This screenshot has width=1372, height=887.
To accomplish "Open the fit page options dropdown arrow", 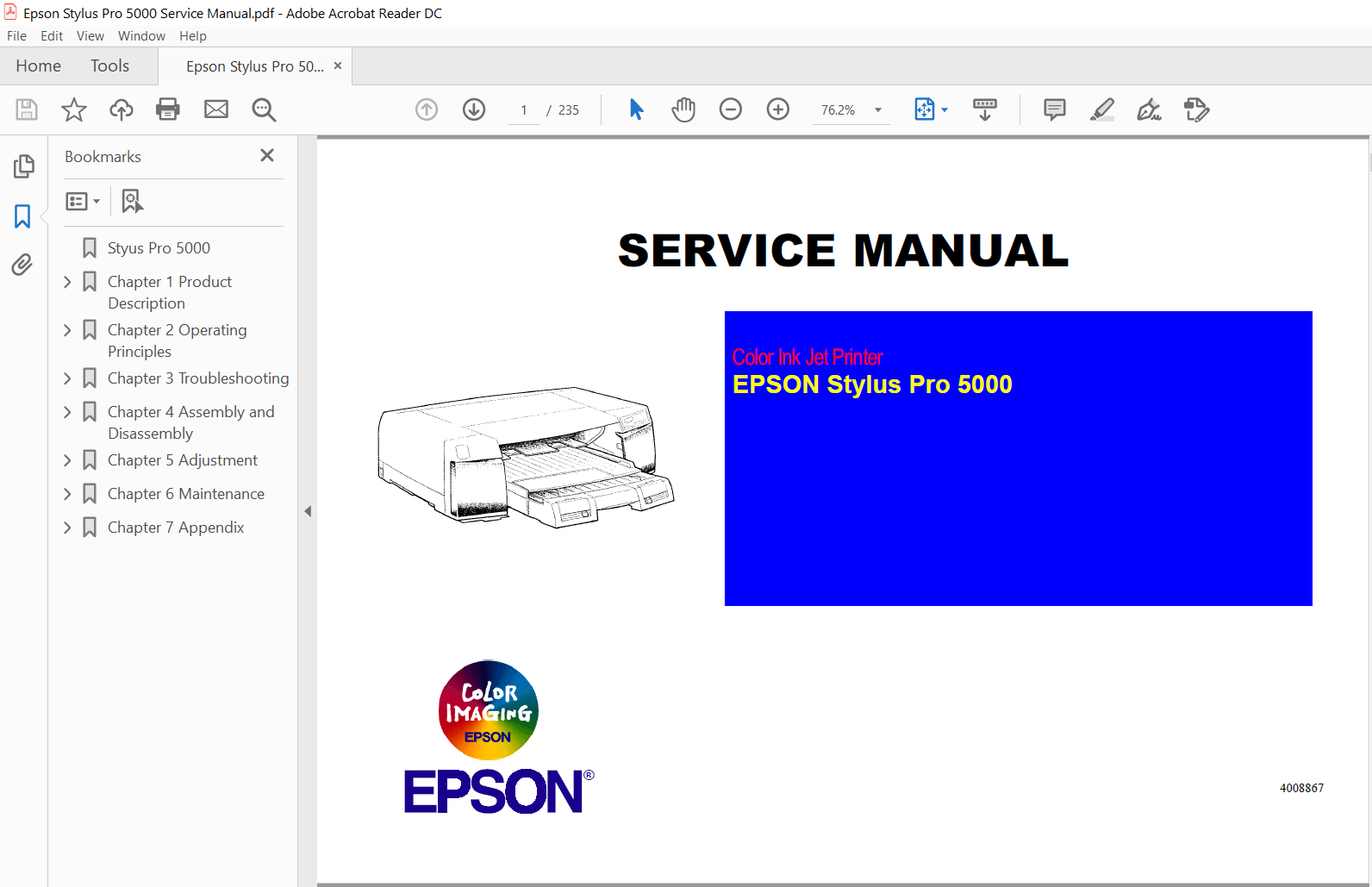I will point(945,109).
